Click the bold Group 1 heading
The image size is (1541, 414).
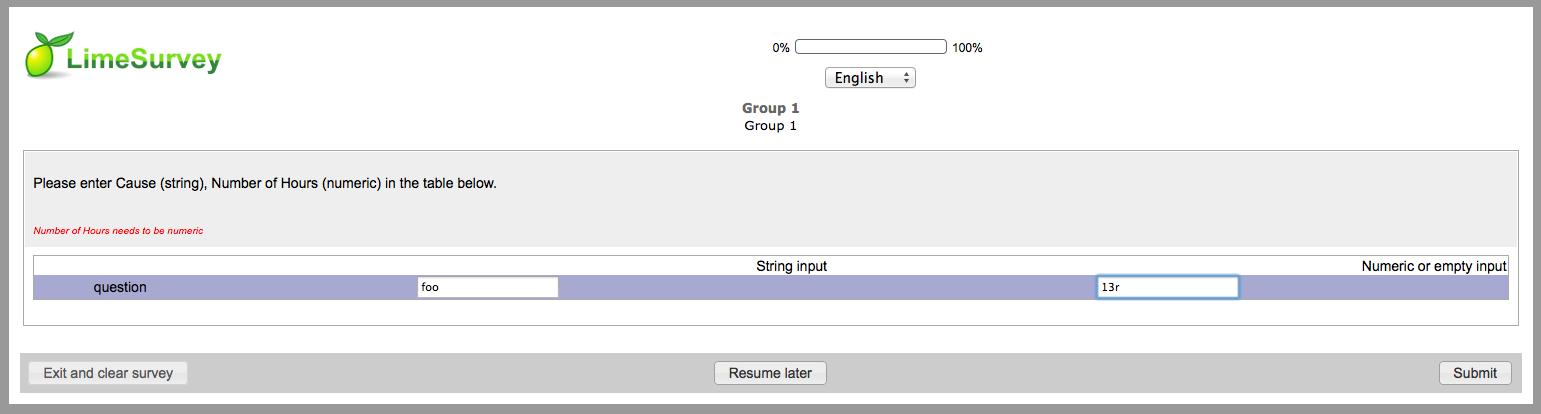(770, 108)
